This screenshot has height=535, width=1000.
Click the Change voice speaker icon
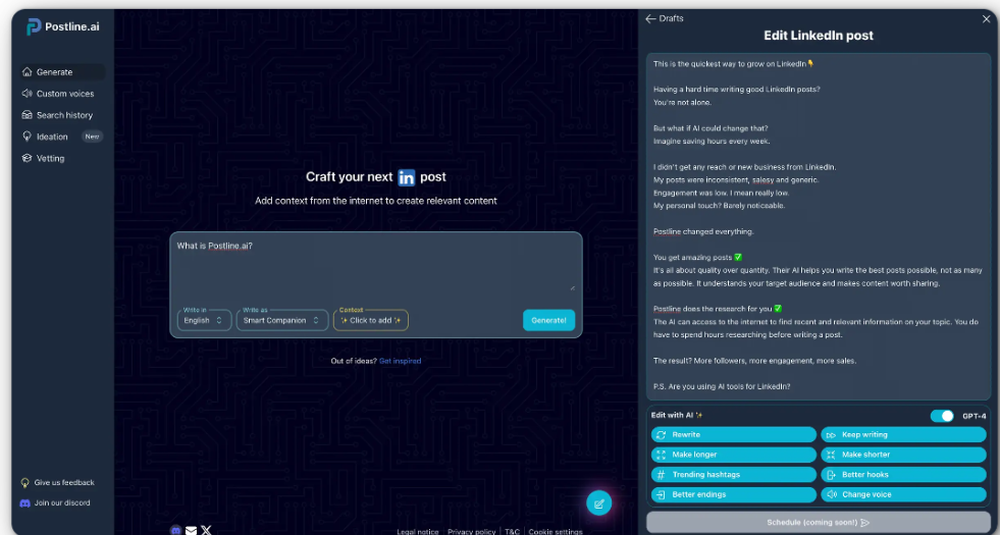click(830, 494)
